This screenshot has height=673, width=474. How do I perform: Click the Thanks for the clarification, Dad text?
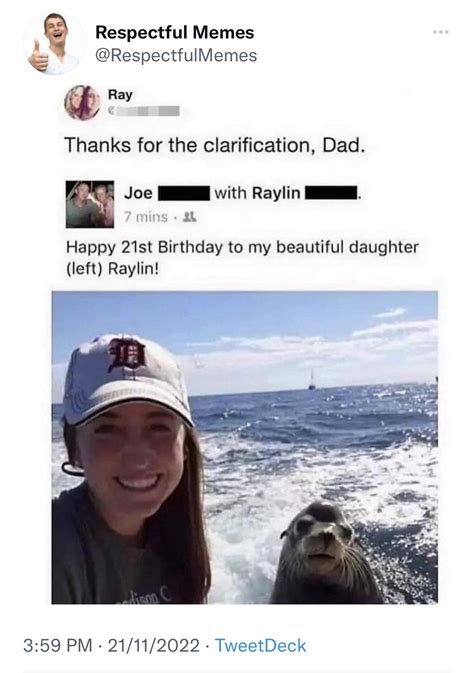[215, 145]
